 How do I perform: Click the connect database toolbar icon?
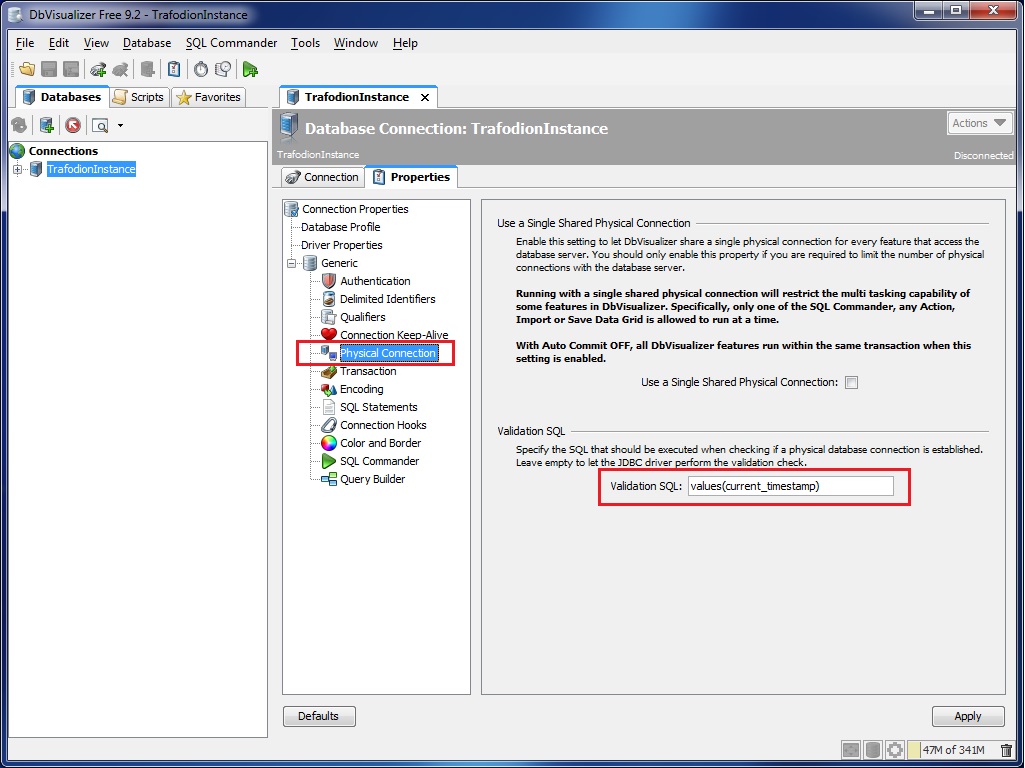point(97,69)
